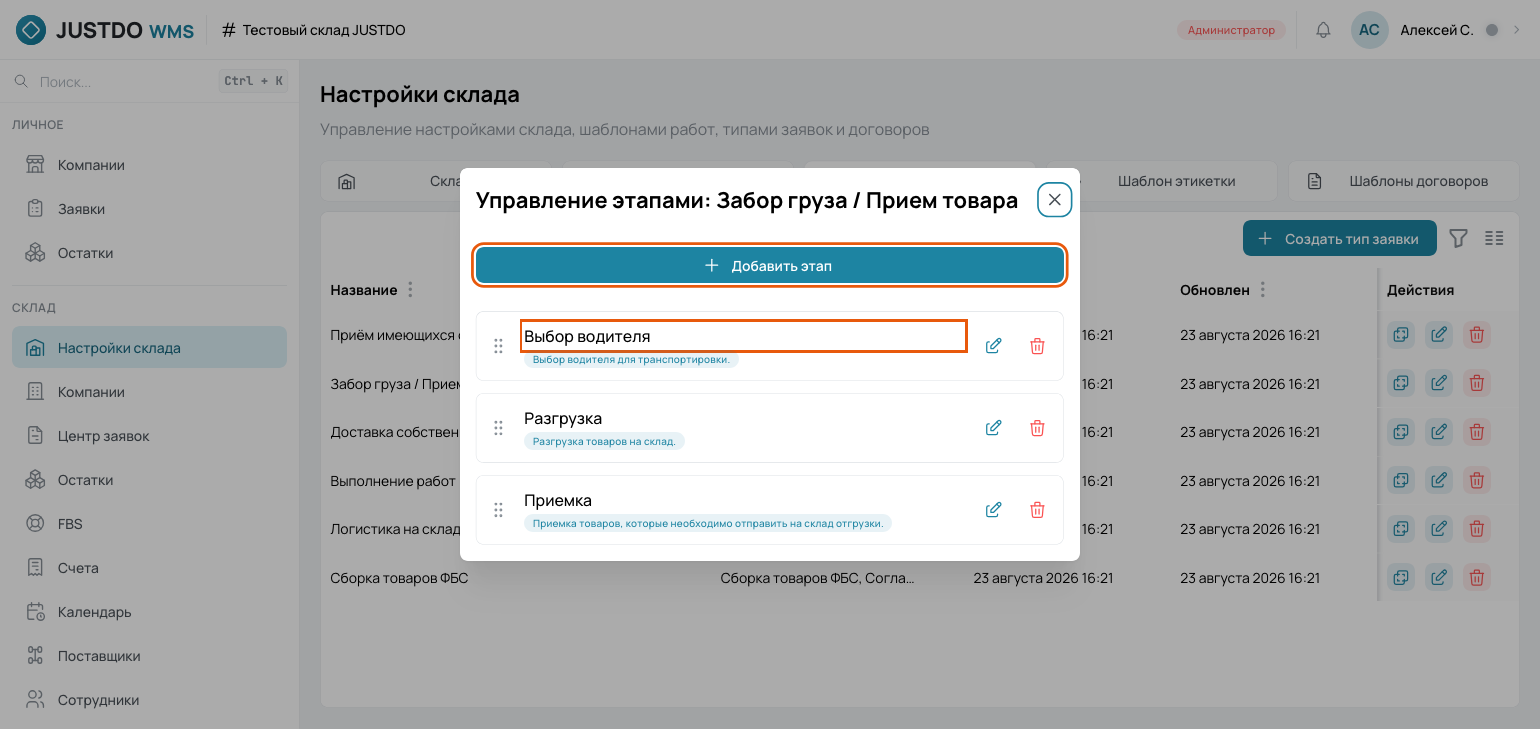Edit the Сборка товаров ФБС type
Viewport: 1540px width, 729px height.
click(x=1439, y=577)
